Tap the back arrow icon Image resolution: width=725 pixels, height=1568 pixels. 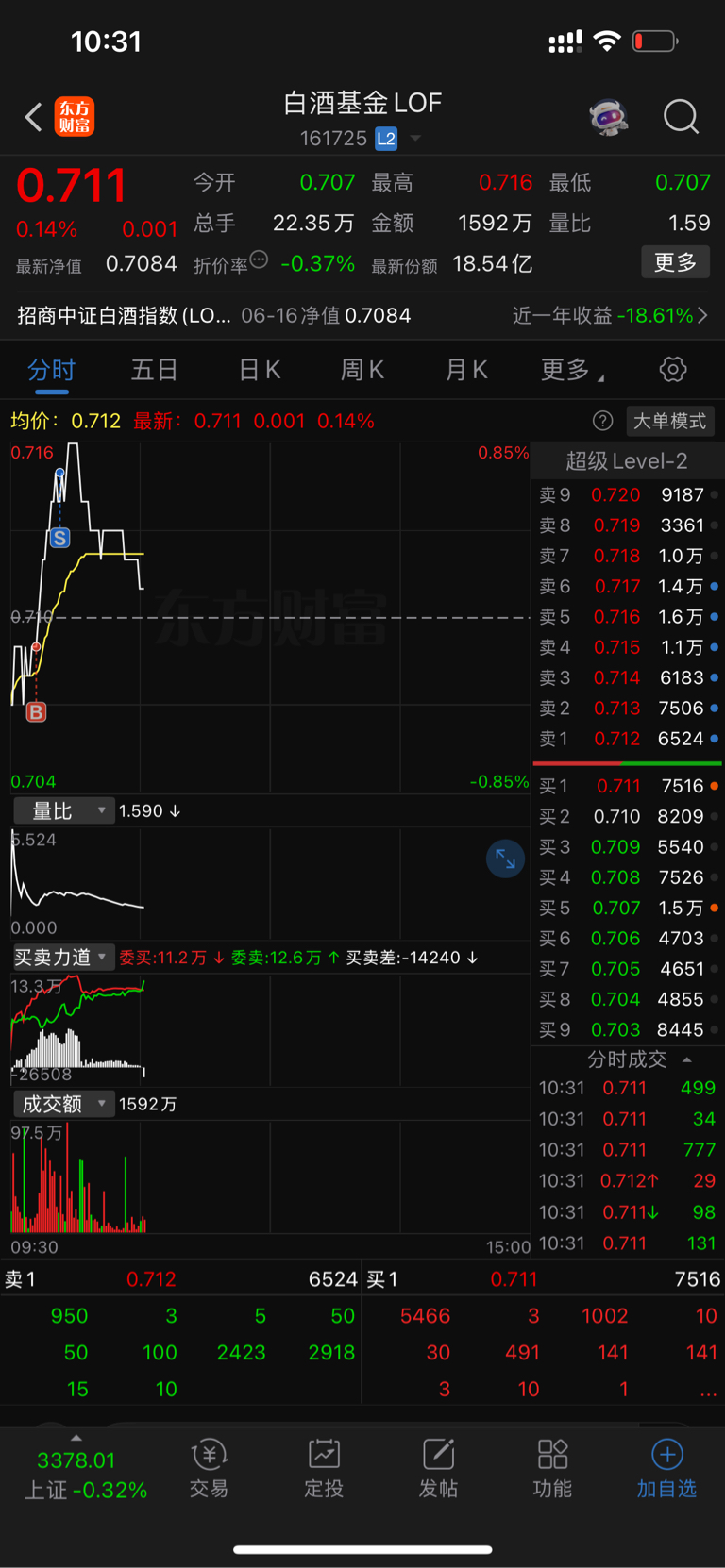click(x=33, y=117)
